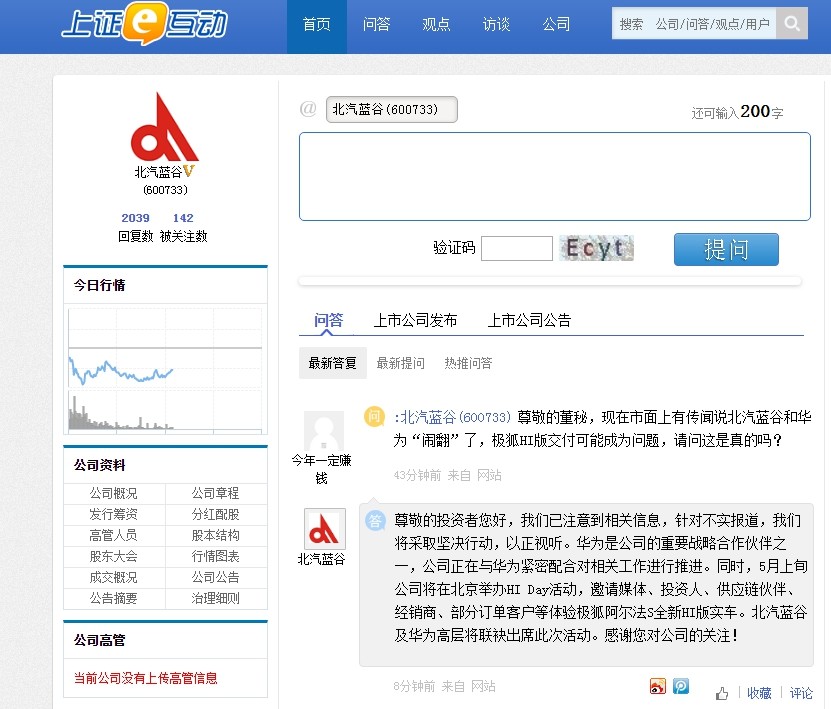Switch to 上市公司发布 tab

tap(415, 320)
